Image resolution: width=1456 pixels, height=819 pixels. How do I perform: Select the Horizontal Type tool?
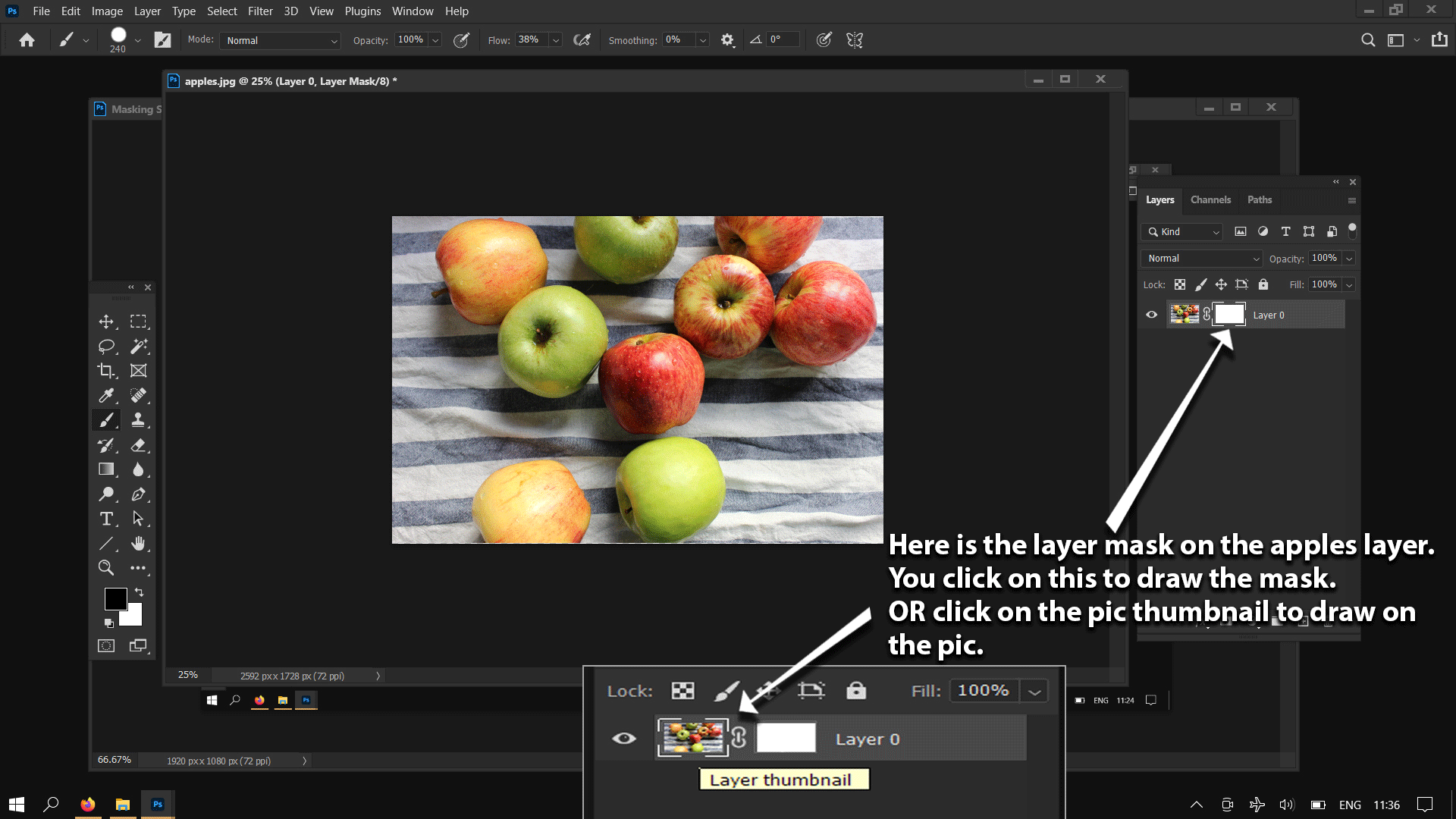pos(106,519)
